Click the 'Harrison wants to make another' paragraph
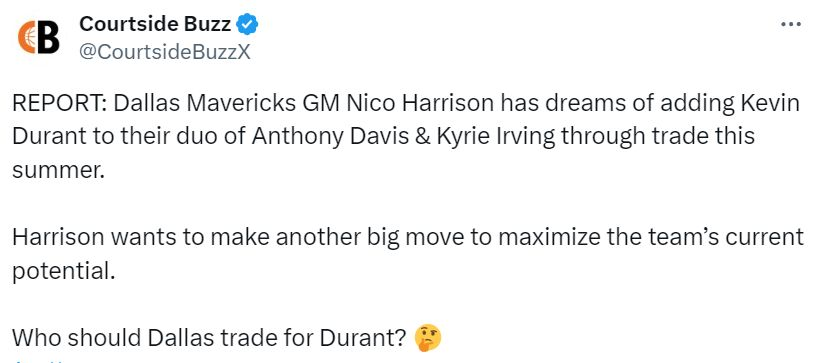The height and width of the screenshot is (363, 824). 408,254
